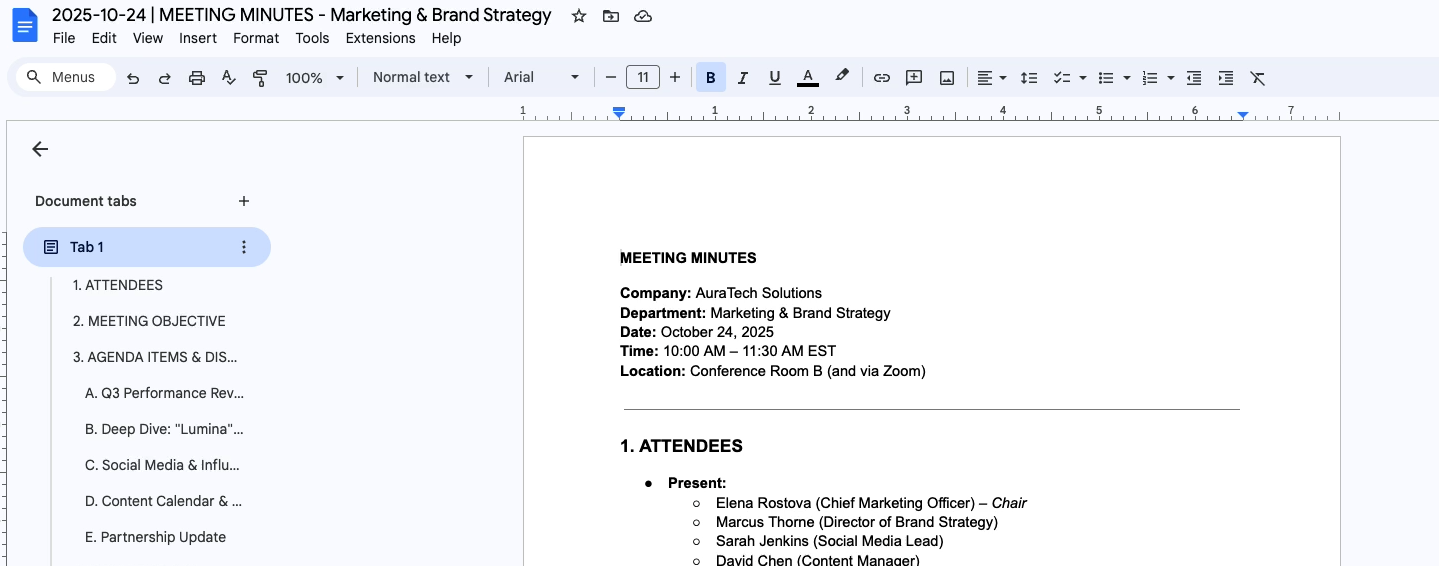Jump to the 2. MEETING OBJECTIVE outline heading
1439x566 pixels.
(149, 321)
